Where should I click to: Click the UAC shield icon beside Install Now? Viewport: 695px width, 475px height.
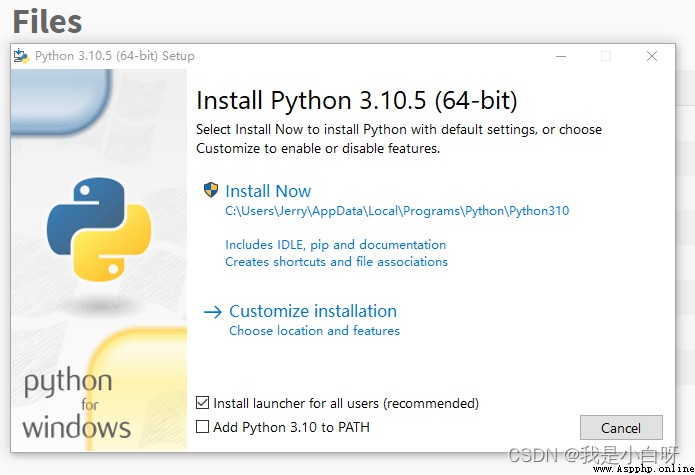(211, 190)
